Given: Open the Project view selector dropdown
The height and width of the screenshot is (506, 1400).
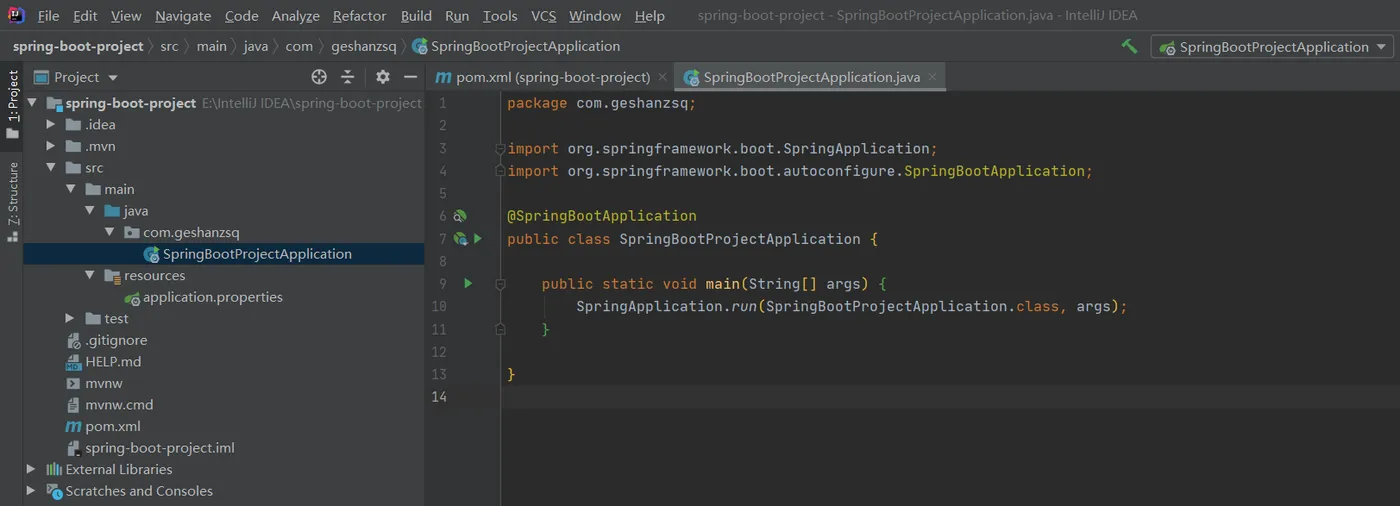Looking at the screenshot, I should [x=86, y=77].
